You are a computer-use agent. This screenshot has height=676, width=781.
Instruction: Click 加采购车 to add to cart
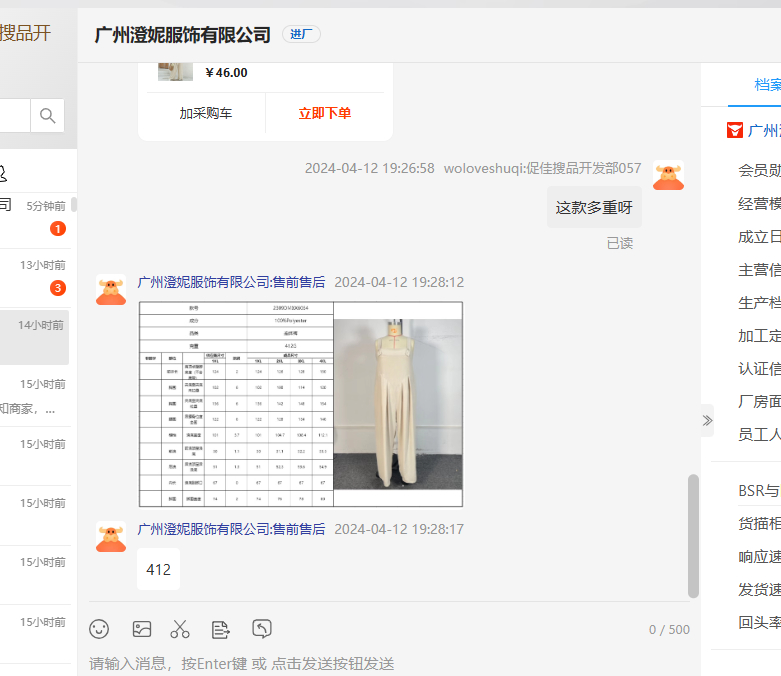[206, 114]
